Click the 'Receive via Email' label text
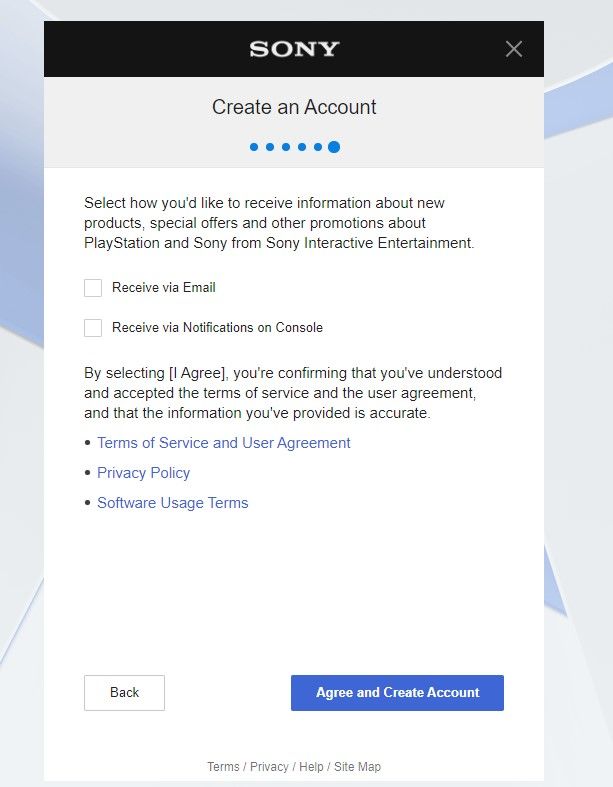The image size is (613, 787). point(164,288)
